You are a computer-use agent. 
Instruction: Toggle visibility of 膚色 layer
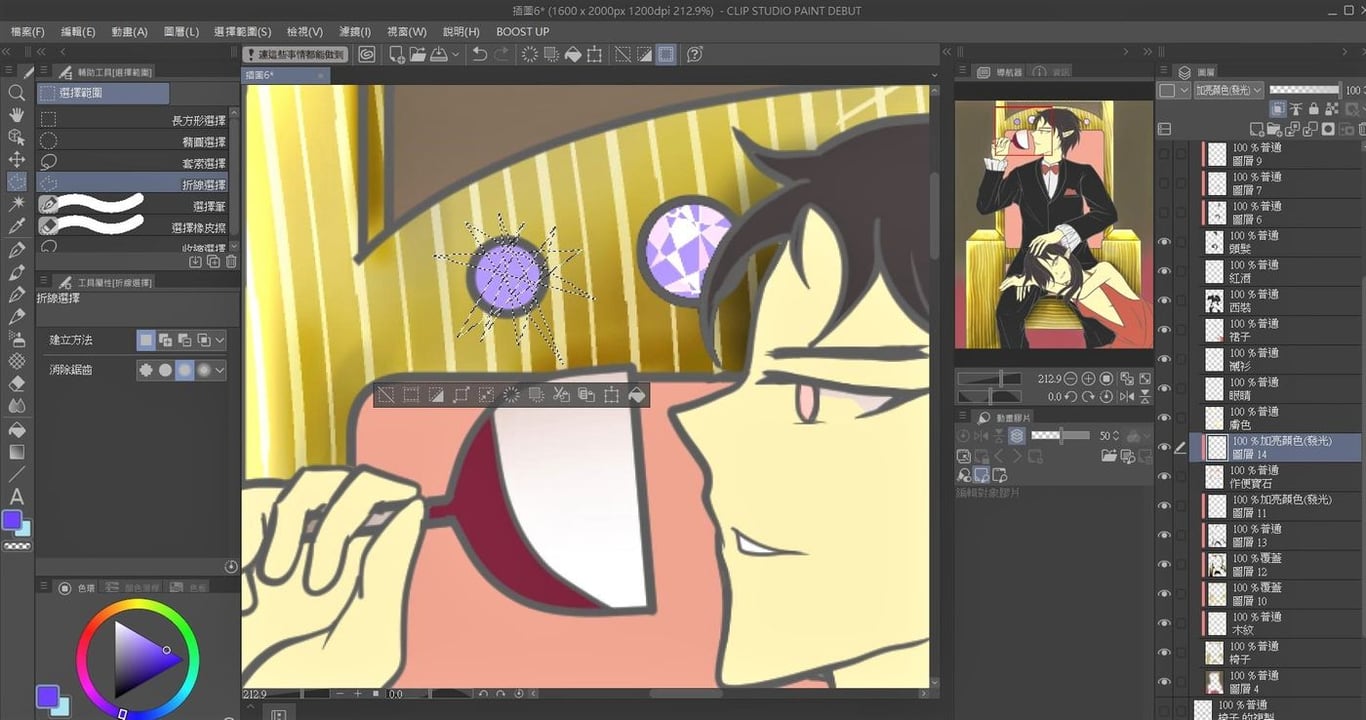(1164, 418)
